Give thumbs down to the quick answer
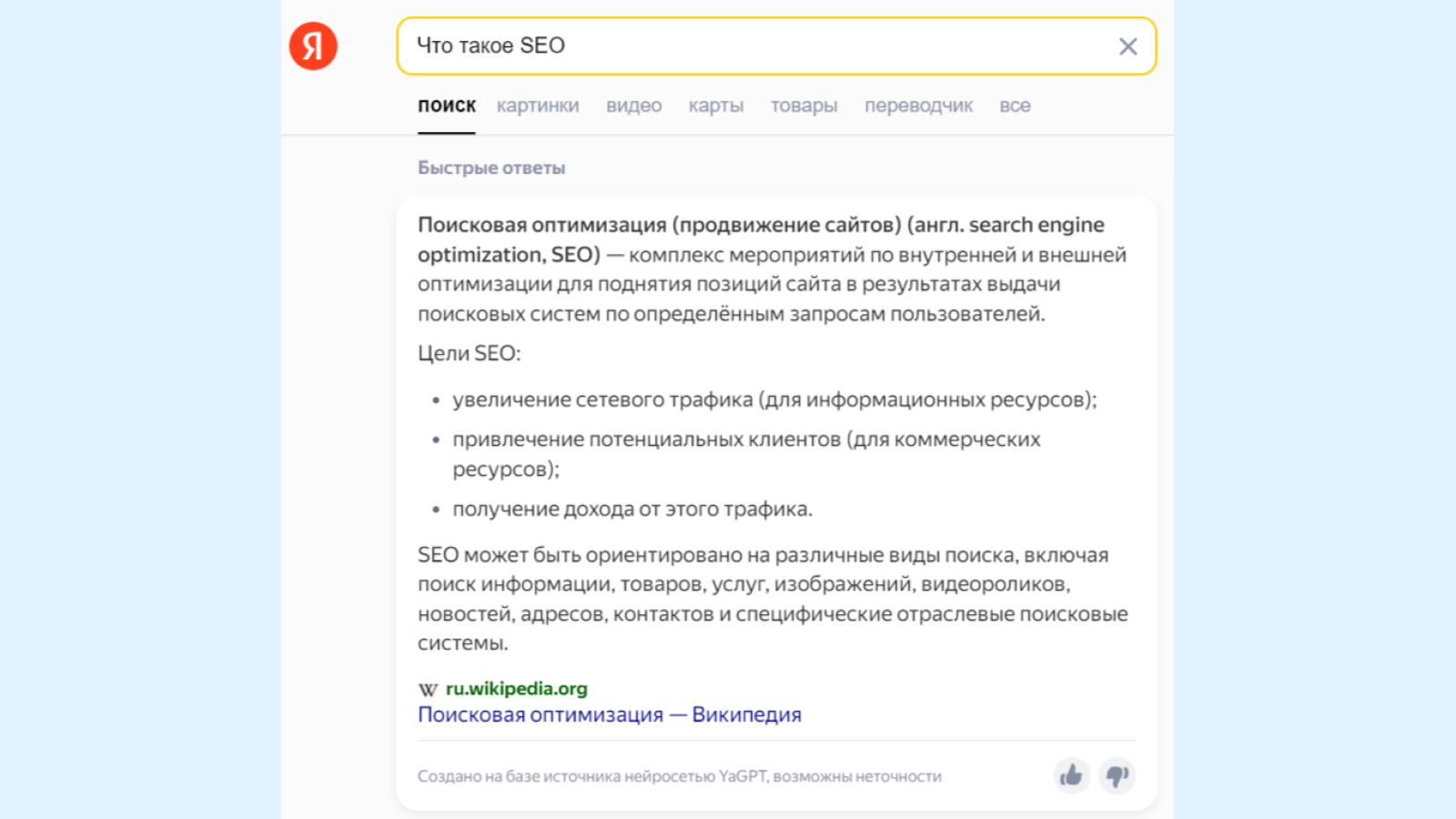This screenshot has width=1456, height=819. [x=1117, y=775]
